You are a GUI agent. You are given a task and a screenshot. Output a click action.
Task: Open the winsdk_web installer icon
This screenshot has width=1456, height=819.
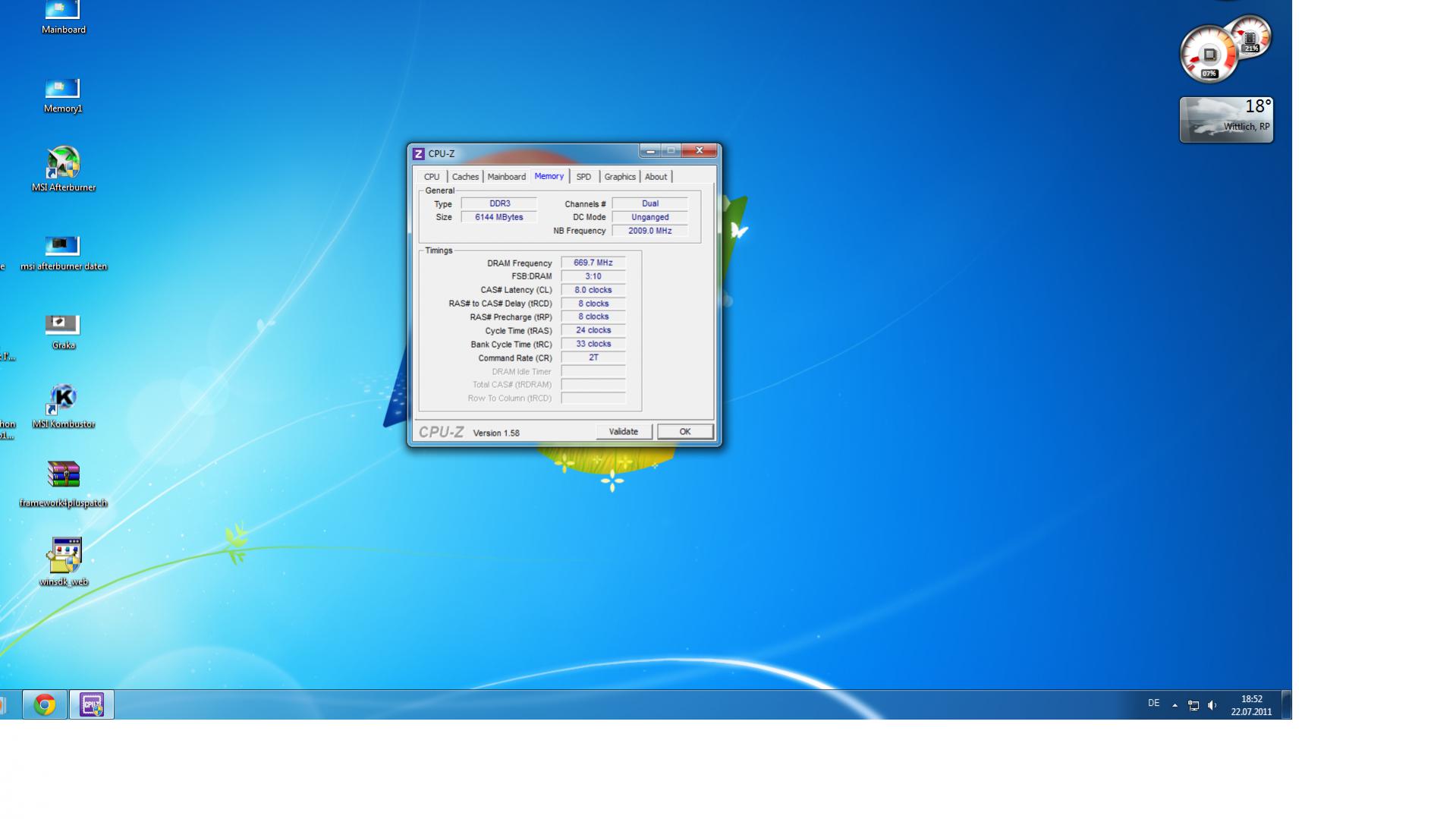(x=63, y=562)
